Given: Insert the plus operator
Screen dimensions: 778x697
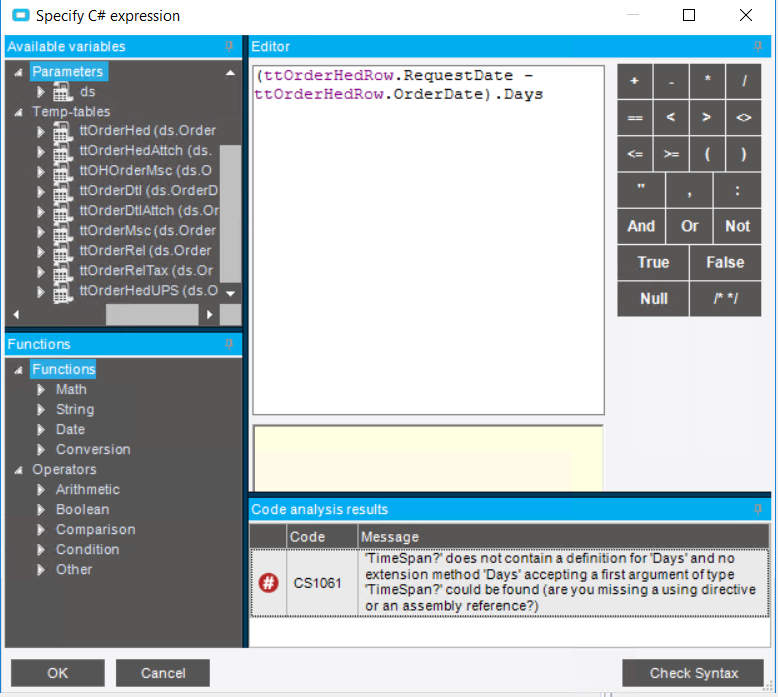Looking at the screenshot, I should coord(635,81).
